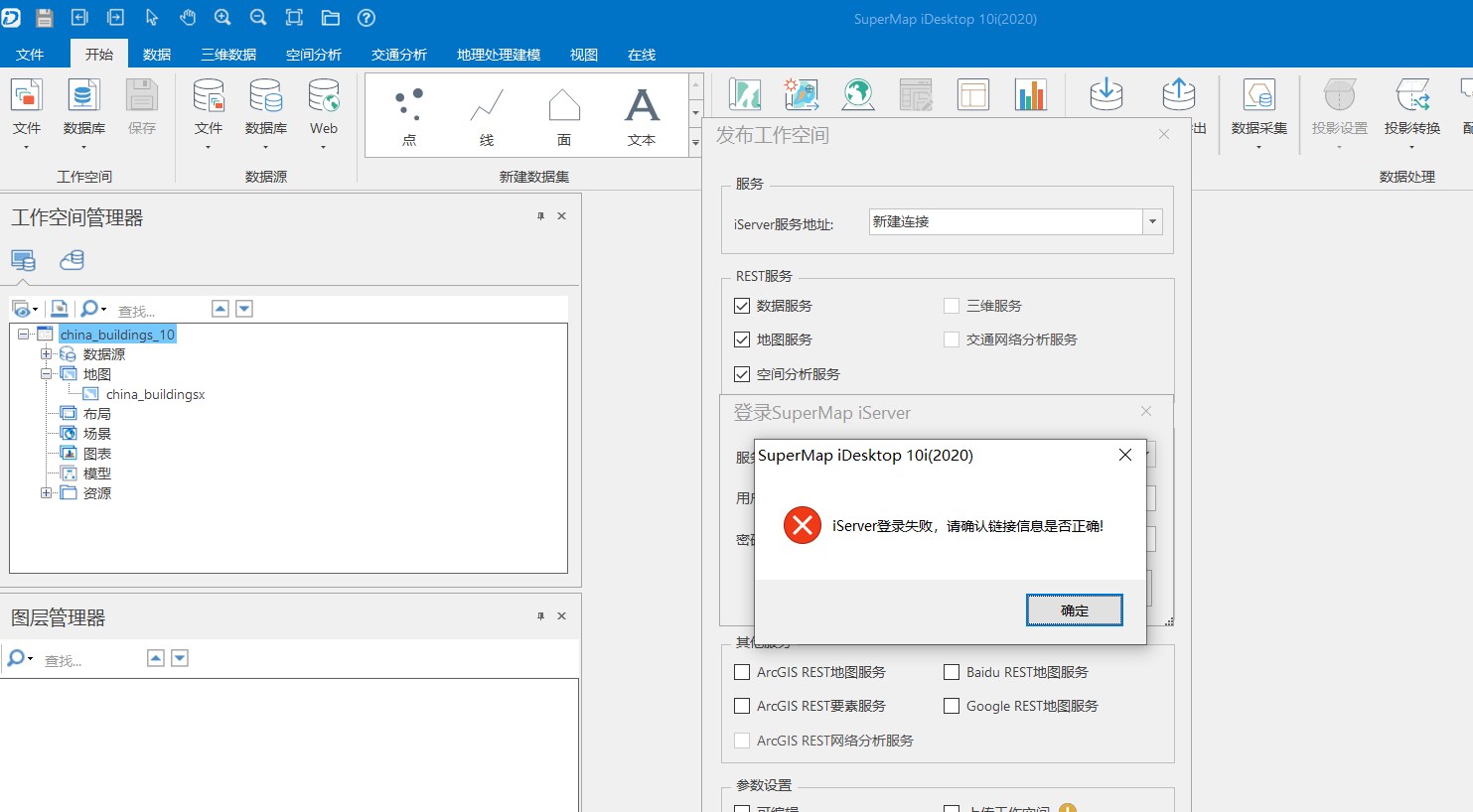Toggle the 交通网络分析服务 checkbox
Image resolution: width=1473 pixels, height=812 pixels.
(952, 339)
